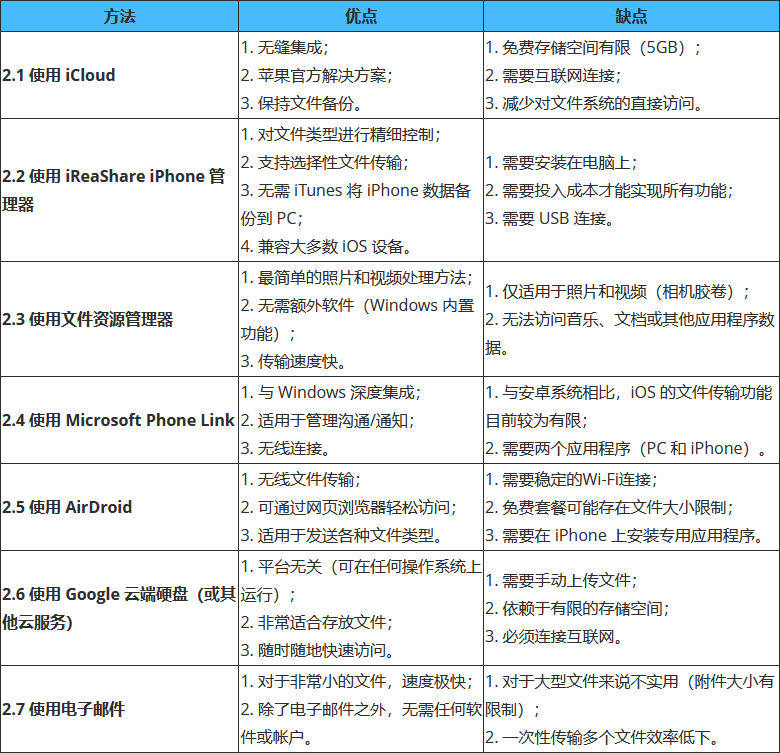Screen dimensions: 780x753
Task: Select the '2.1 使用 iCloud' method cell
Action: 119,75
